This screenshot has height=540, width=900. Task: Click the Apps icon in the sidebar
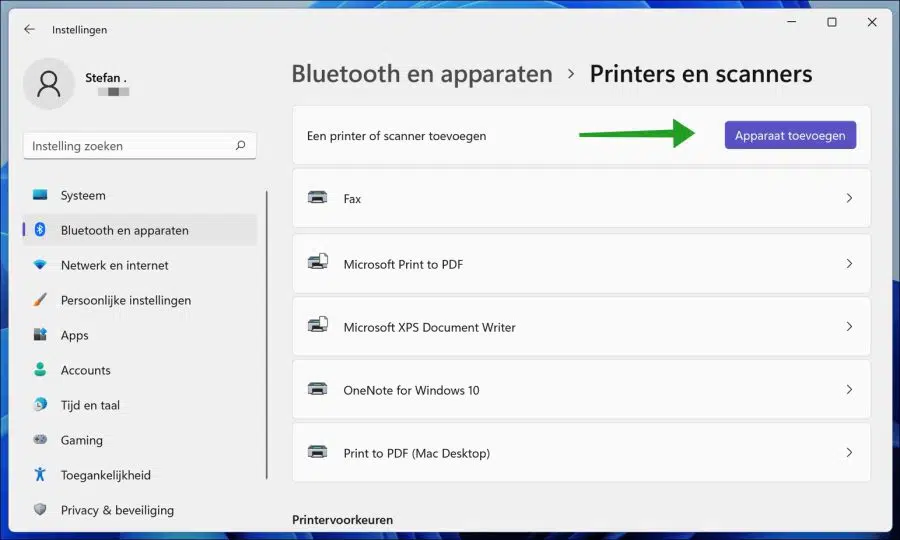point(40,335)
